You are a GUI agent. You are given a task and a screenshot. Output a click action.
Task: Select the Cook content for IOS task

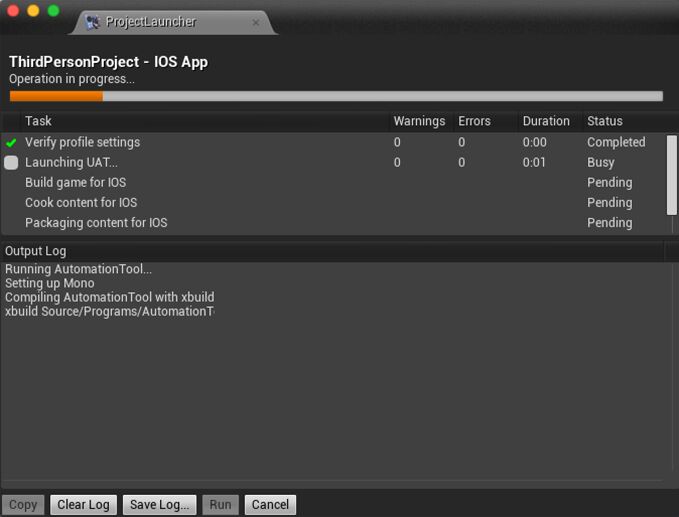pos(333,203)
